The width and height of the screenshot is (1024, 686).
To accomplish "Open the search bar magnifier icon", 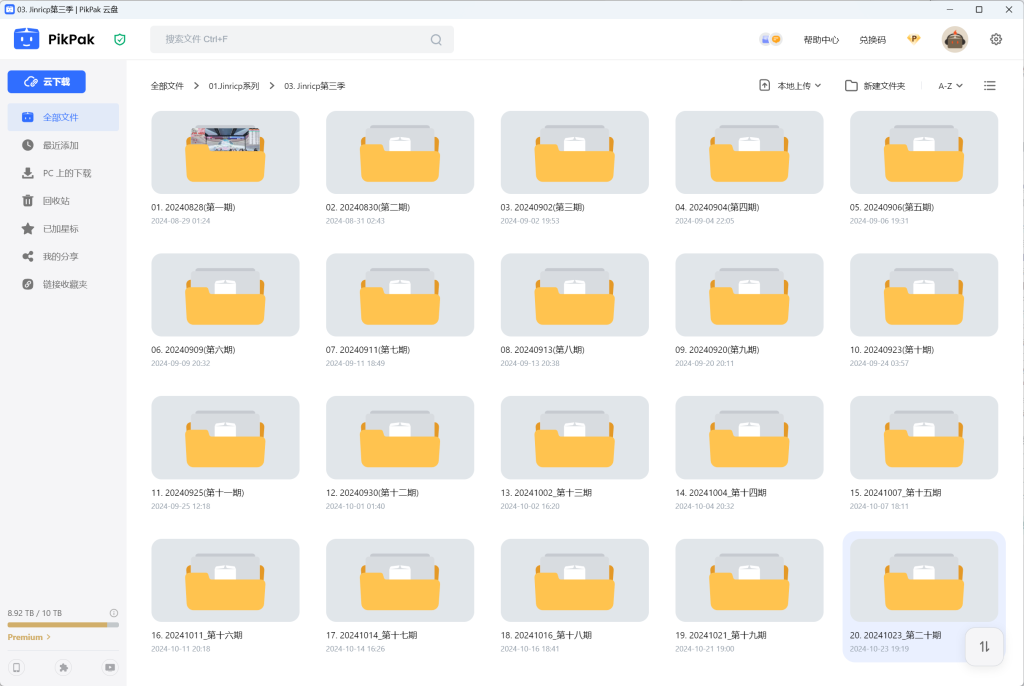I will coord(434,38).
